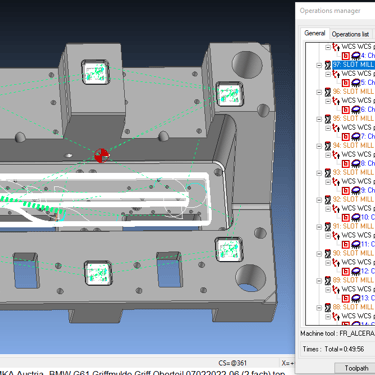Select the 96: SLOT MILL tool entry

tap(353, 92)
